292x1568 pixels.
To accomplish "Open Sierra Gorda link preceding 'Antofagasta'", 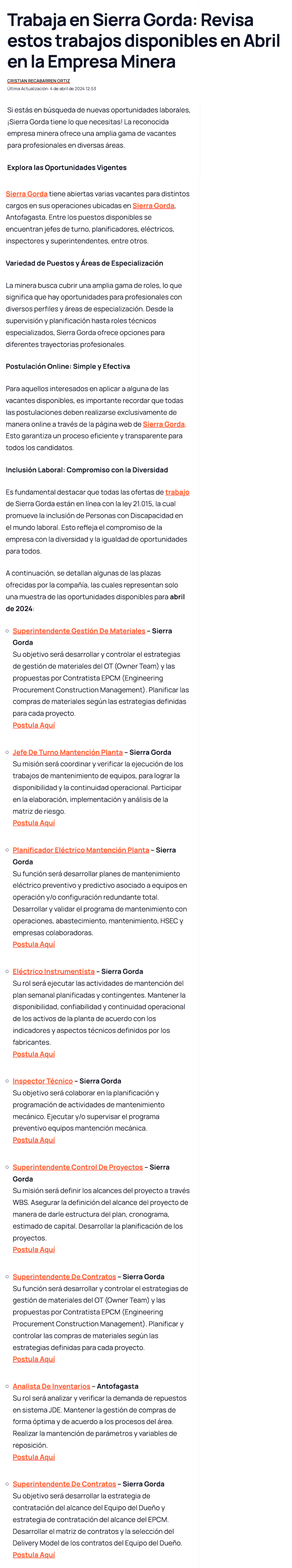I will 154,206.
